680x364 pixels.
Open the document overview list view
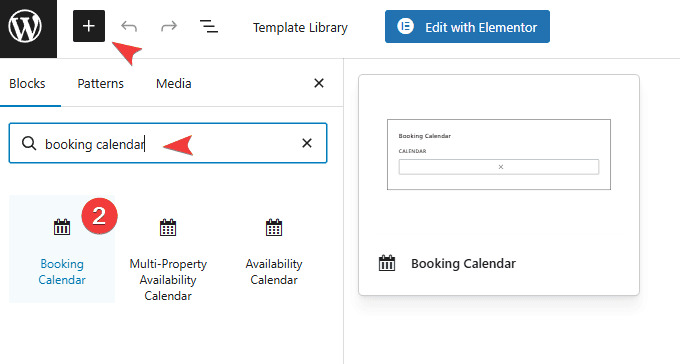click(x=209, y=26)
